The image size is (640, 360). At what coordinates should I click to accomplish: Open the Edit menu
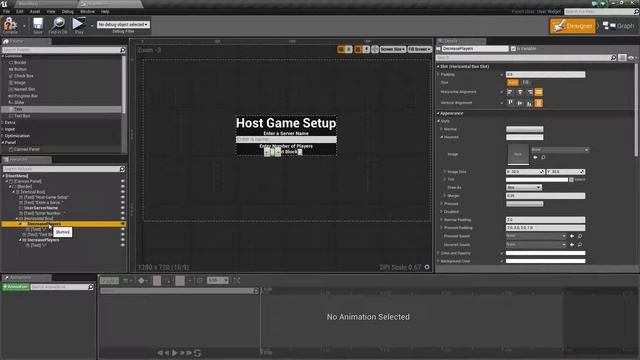click(20, 11)
